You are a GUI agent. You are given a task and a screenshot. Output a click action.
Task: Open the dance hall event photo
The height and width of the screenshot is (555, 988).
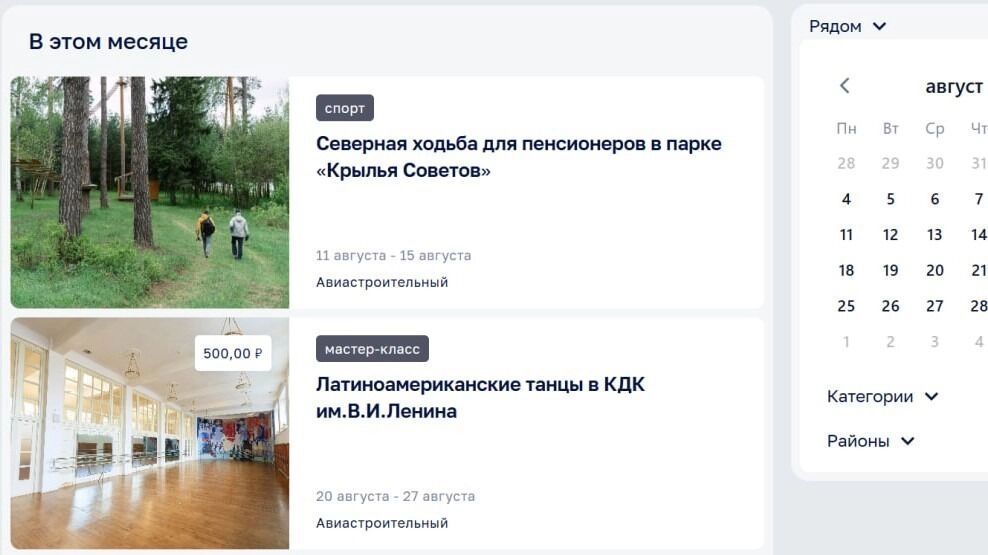pos(150,433)
